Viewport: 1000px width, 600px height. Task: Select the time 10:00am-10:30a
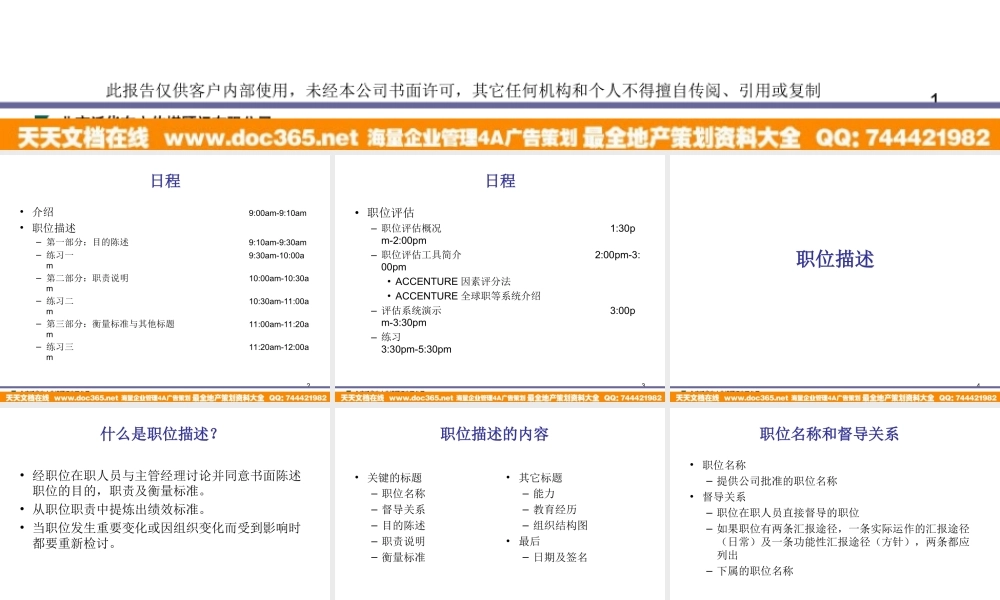[279, 278]
